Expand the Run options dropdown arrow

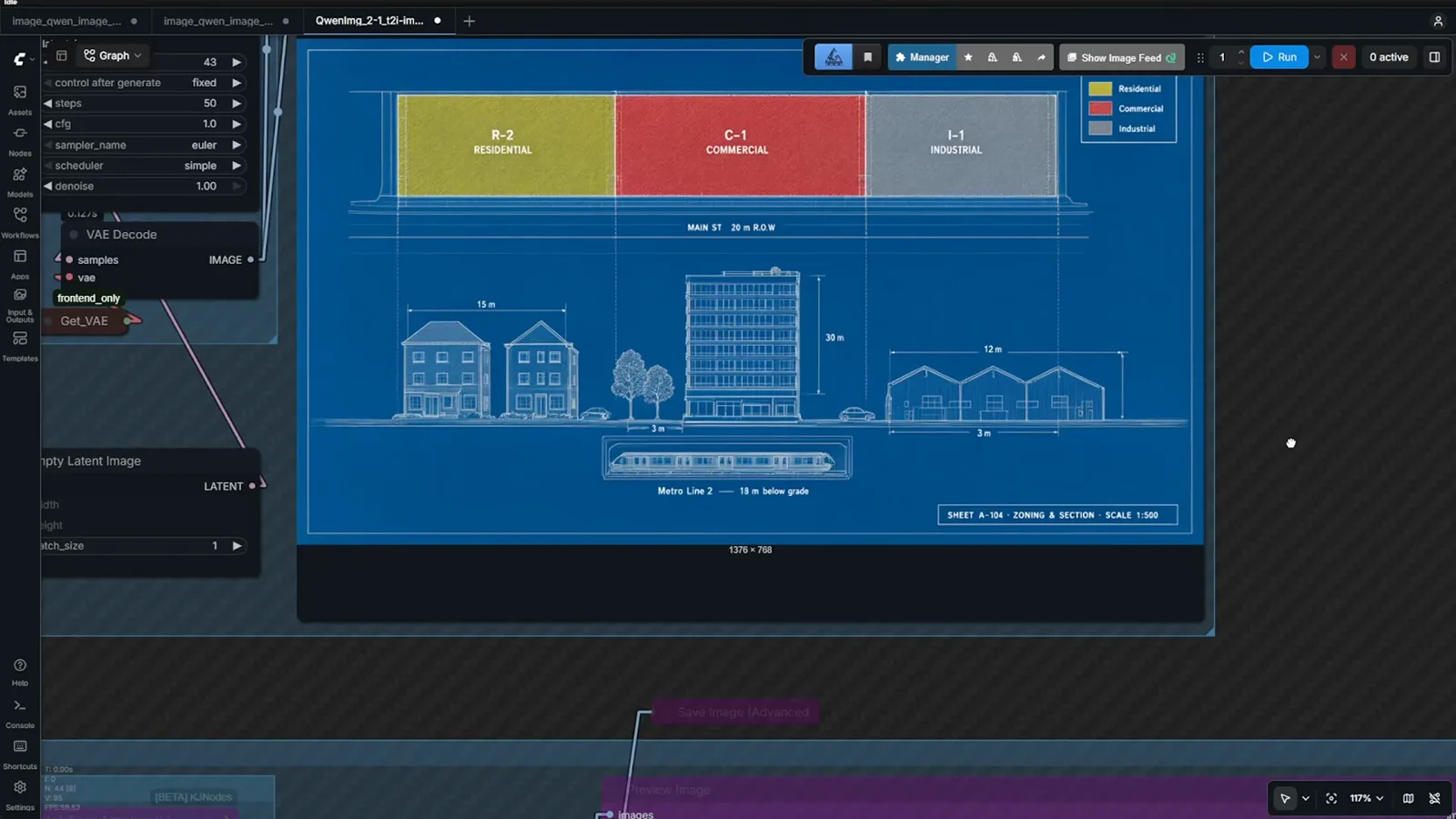tap(1317, 57)
